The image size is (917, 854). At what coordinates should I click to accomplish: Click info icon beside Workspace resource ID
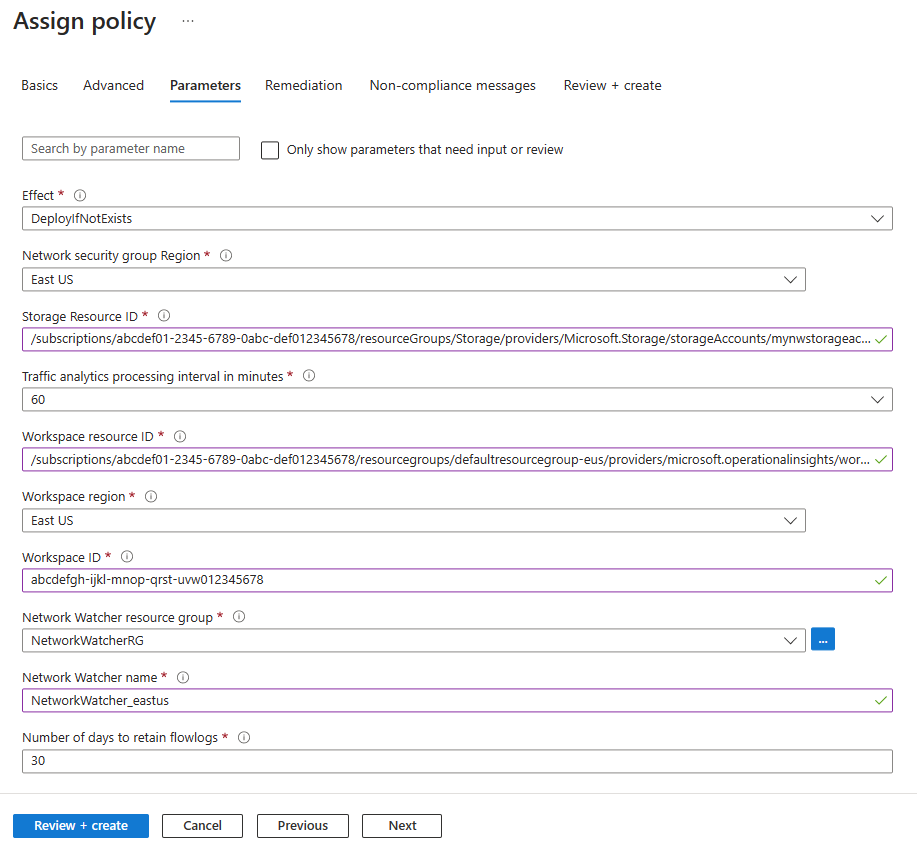pyautogui.click(x=180, y=437)
